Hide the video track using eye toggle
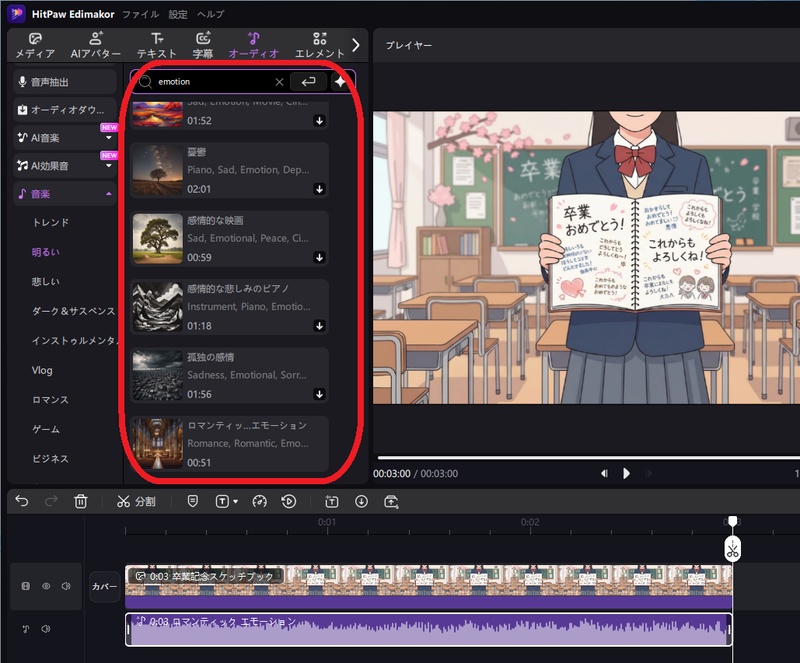 46,586
